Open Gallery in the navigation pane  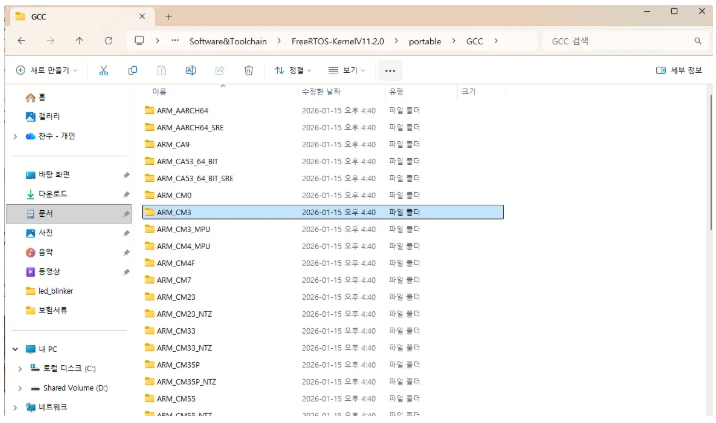click(x=42, y=116)
